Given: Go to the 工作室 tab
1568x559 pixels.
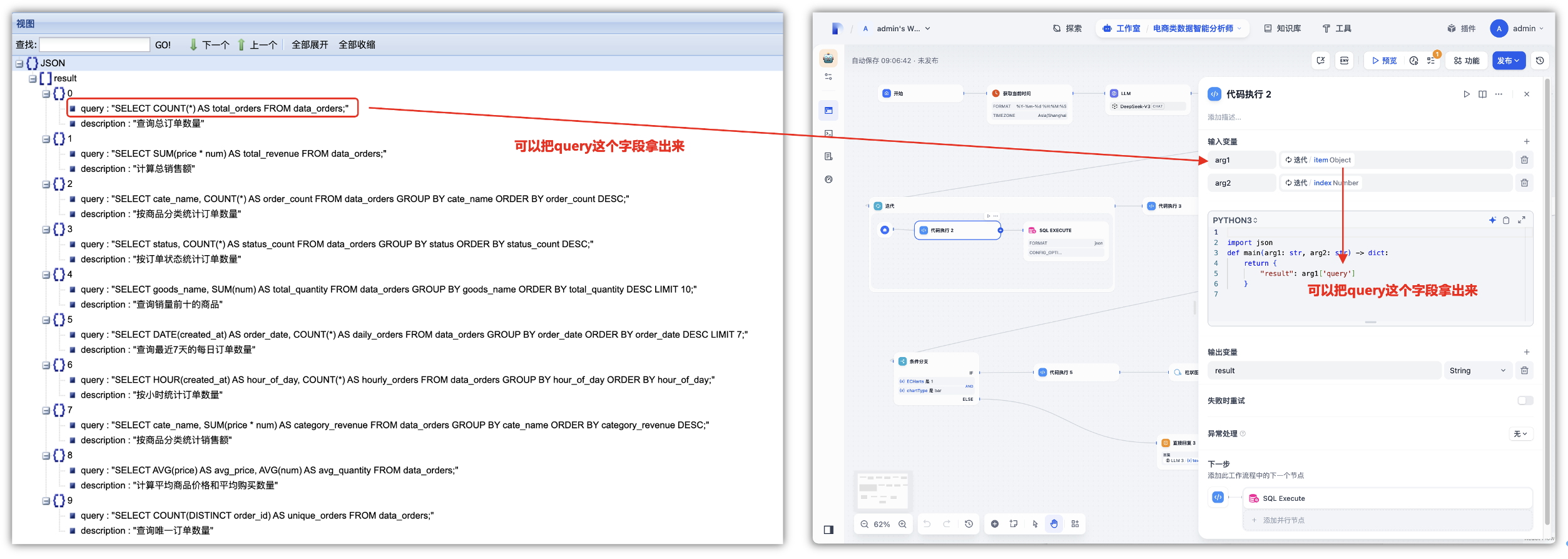Looking at the screenshot, I should tap(1121, 28).
